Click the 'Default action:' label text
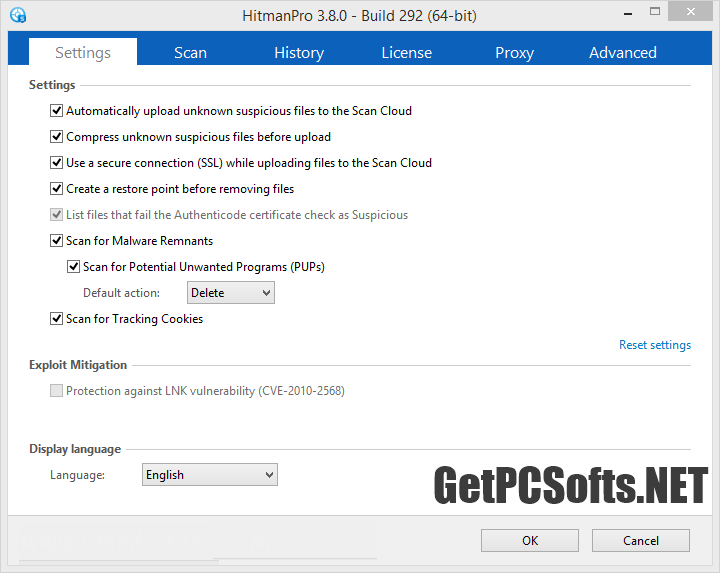720x573 pixels. [x=121, y=293]
